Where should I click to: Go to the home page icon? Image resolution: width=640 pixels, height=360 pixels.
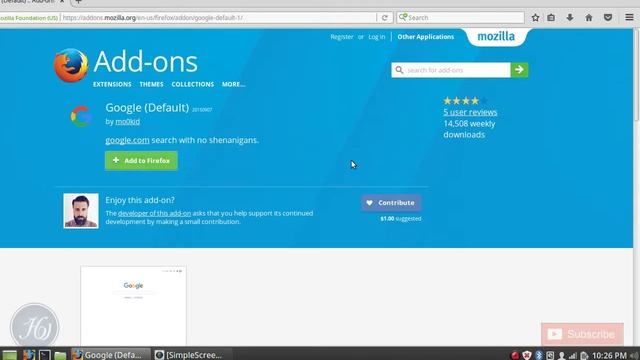(589, 18)
